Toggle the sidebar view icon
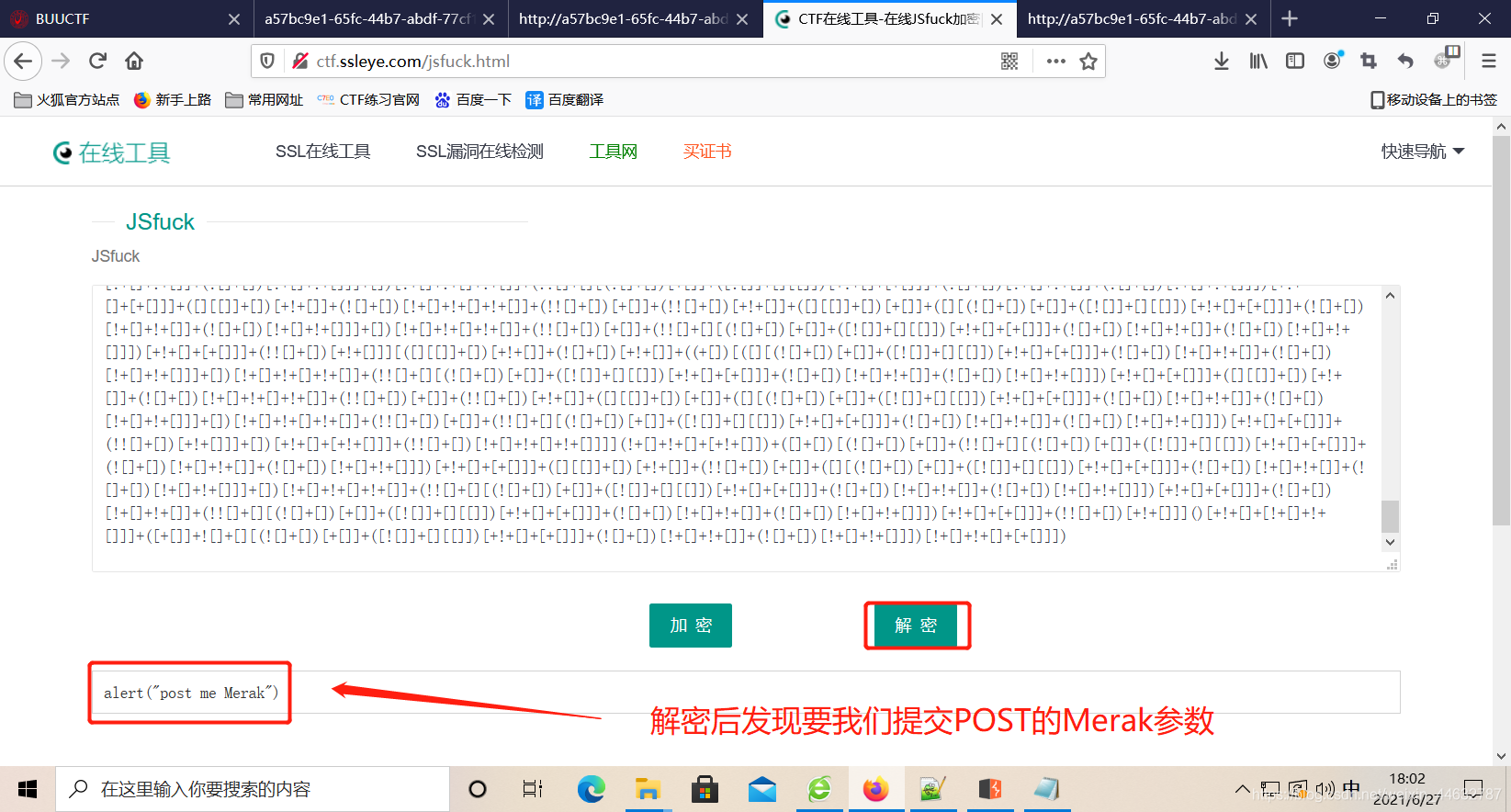The width and height of the screenshot is (1511, 812). click(x=1295, y=62)
